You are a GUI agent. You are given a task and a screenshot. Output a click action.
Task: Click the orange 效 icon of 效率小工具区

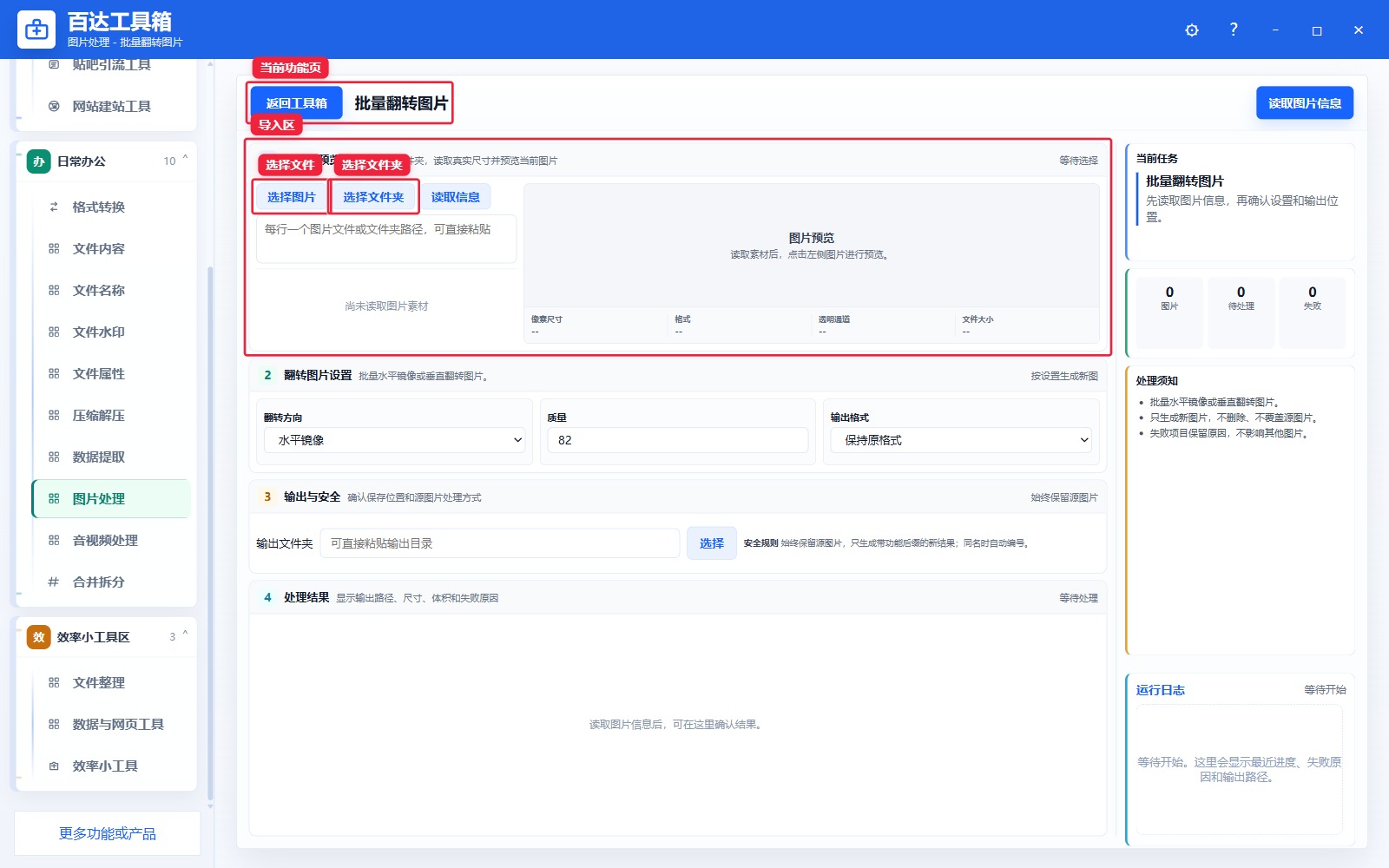point(38,637)
